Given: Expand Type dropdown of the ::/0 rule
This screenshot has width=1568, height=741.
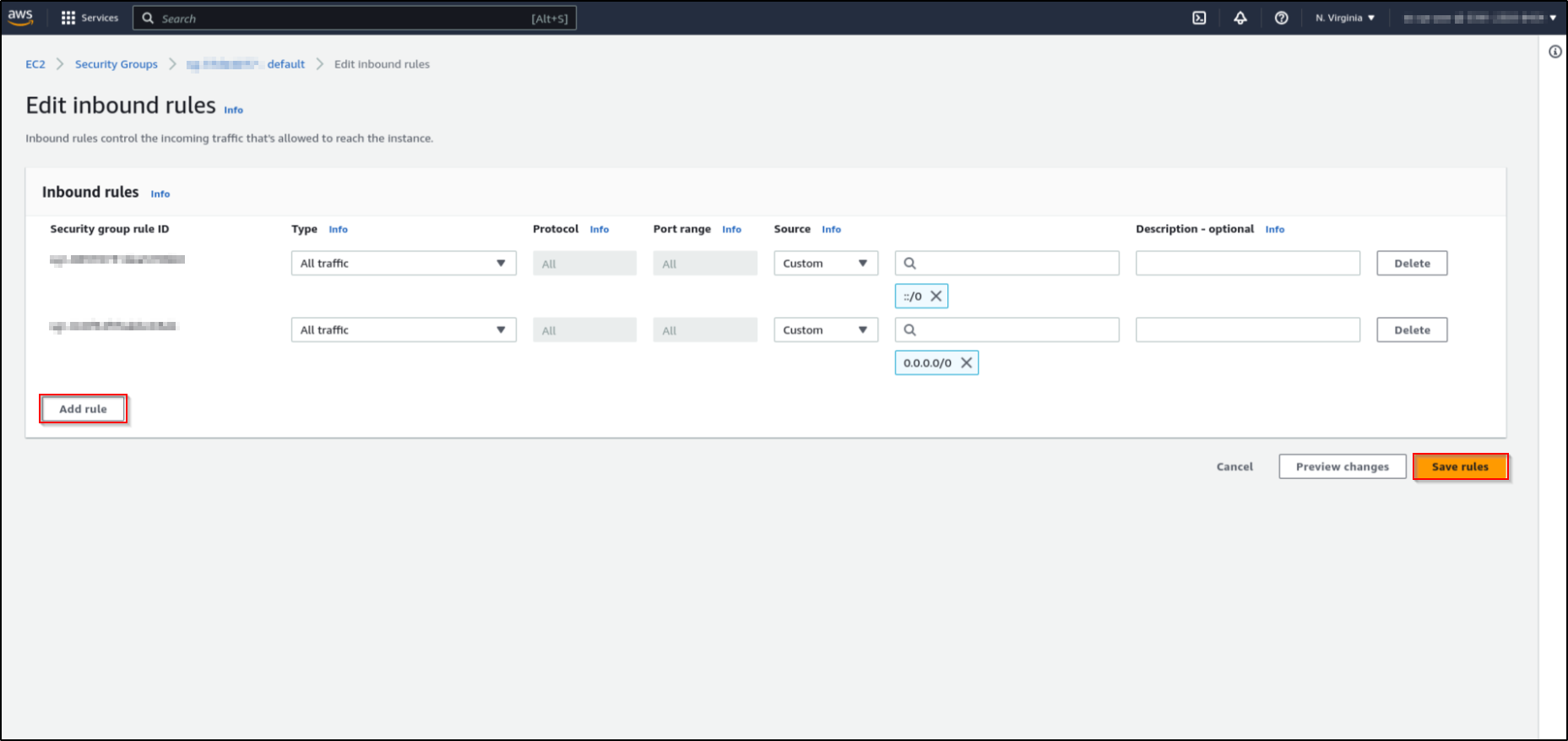Looking at the screenshot, I should (404, 263).
